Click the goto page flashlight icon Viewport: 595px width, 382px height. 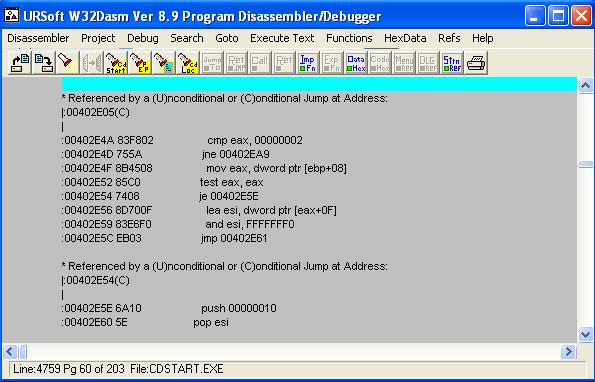(164, 63)
